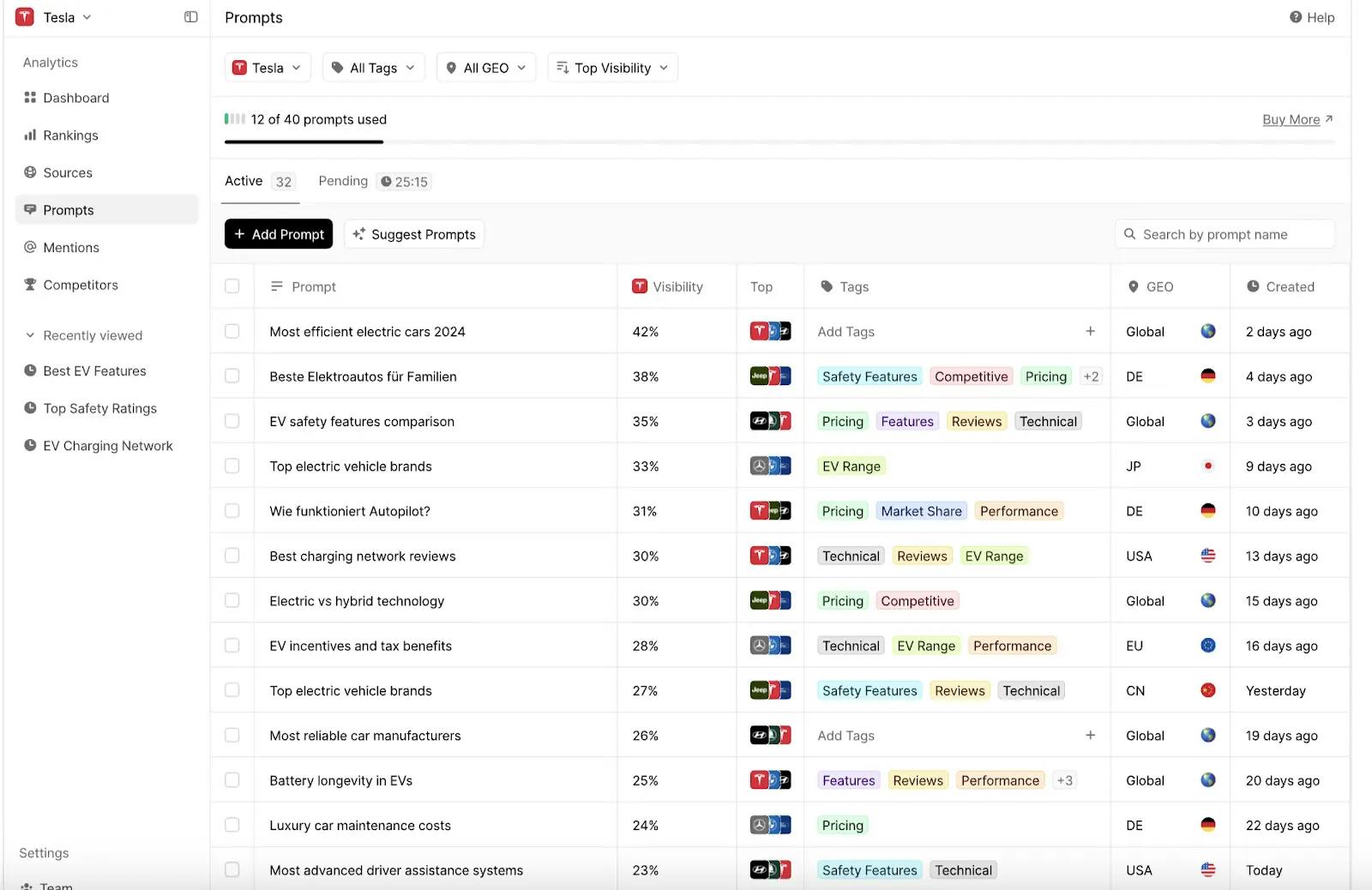1372x890 pixels.
Task: Expand the All GEO filter
Action: (485, 67)
